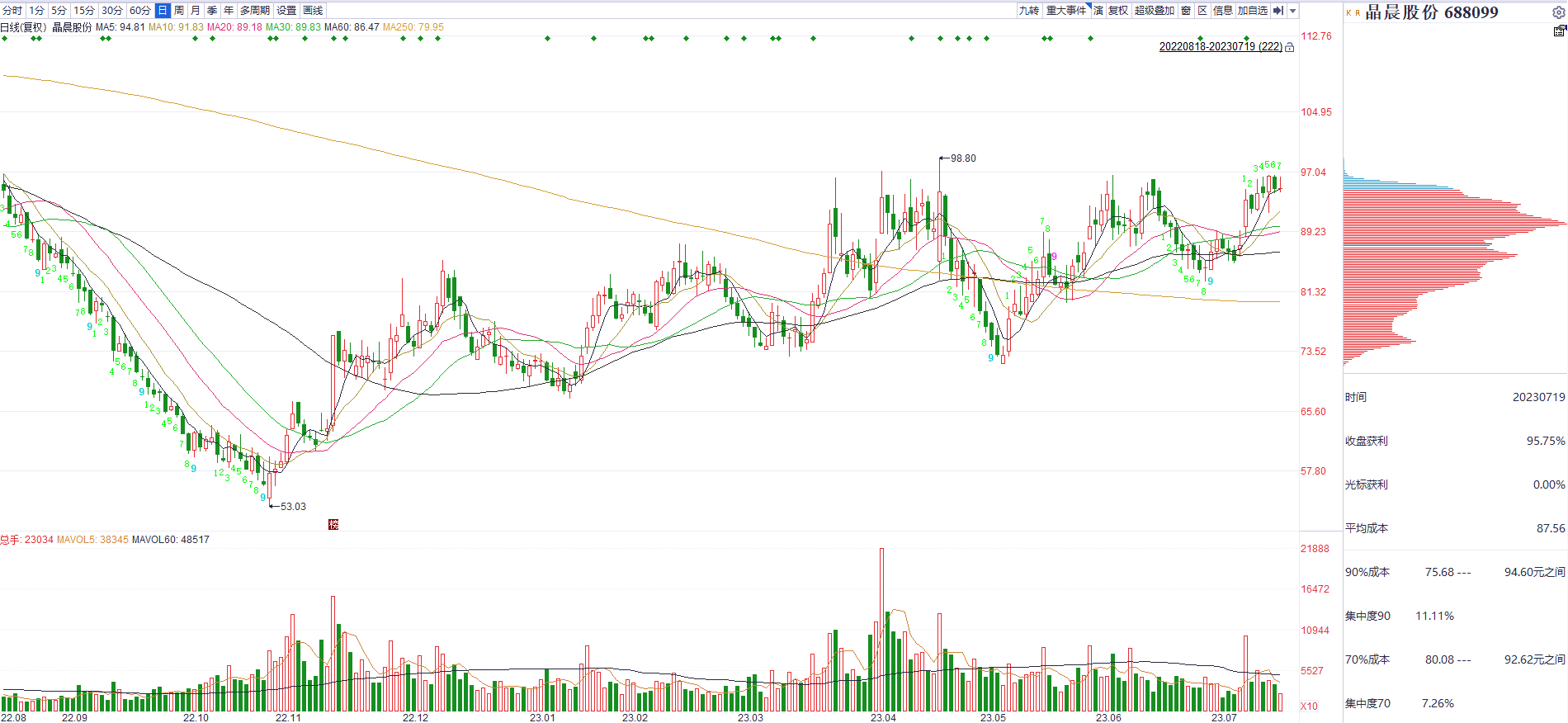Click the MA60: 86.47 indicator label

(x=352, y=27)
